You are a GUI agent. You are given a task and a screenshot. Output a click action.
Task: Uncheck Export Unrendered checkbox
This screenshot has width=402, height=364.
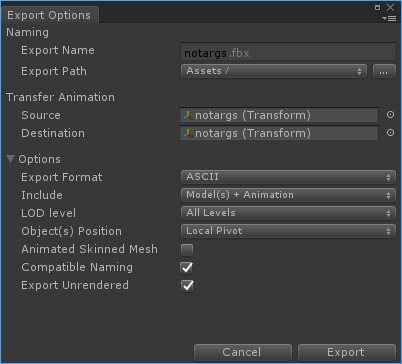187,286
